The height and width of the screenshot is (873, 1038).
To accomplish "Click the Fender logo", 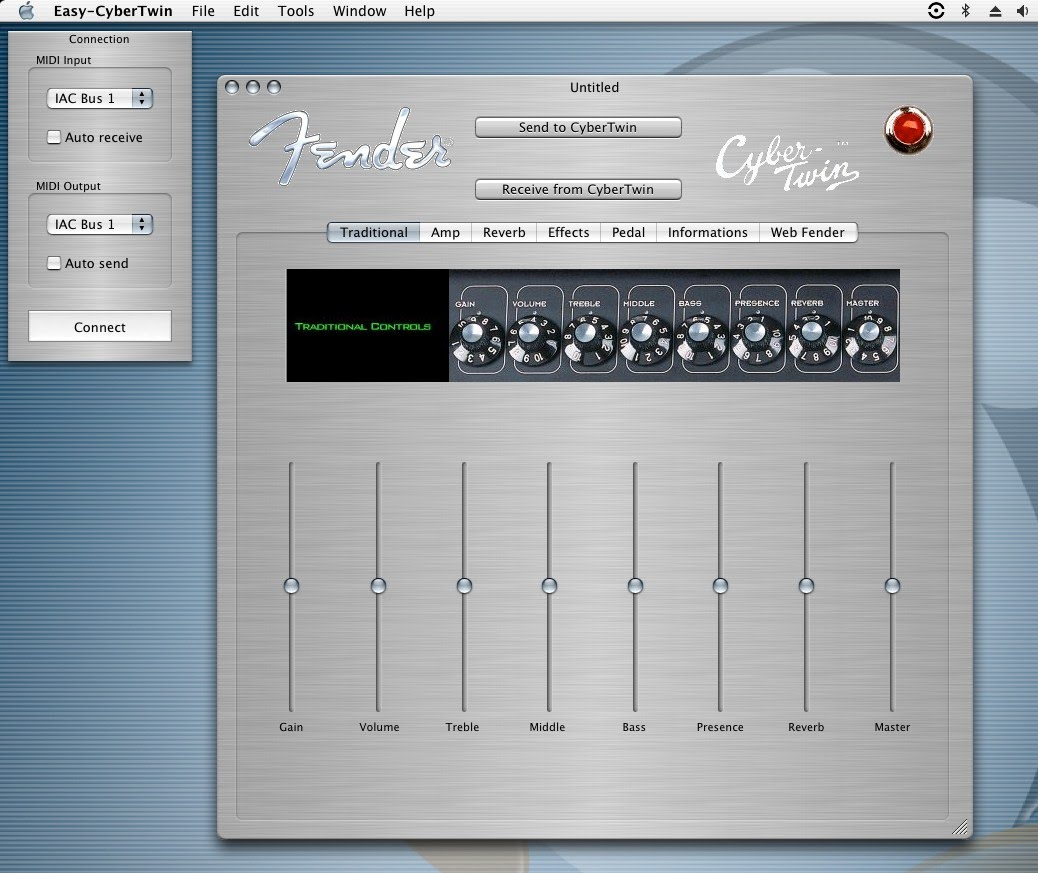I will pos(351,146).
